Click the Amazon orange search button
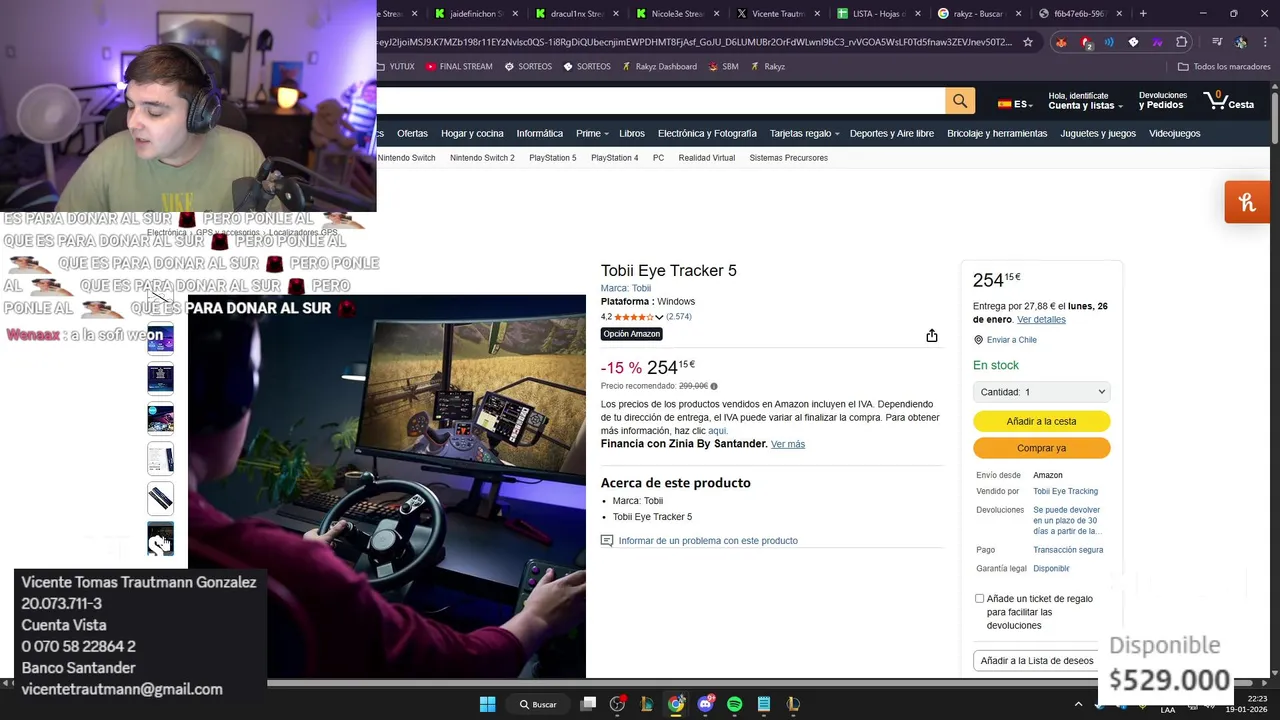 click(960, 101)
